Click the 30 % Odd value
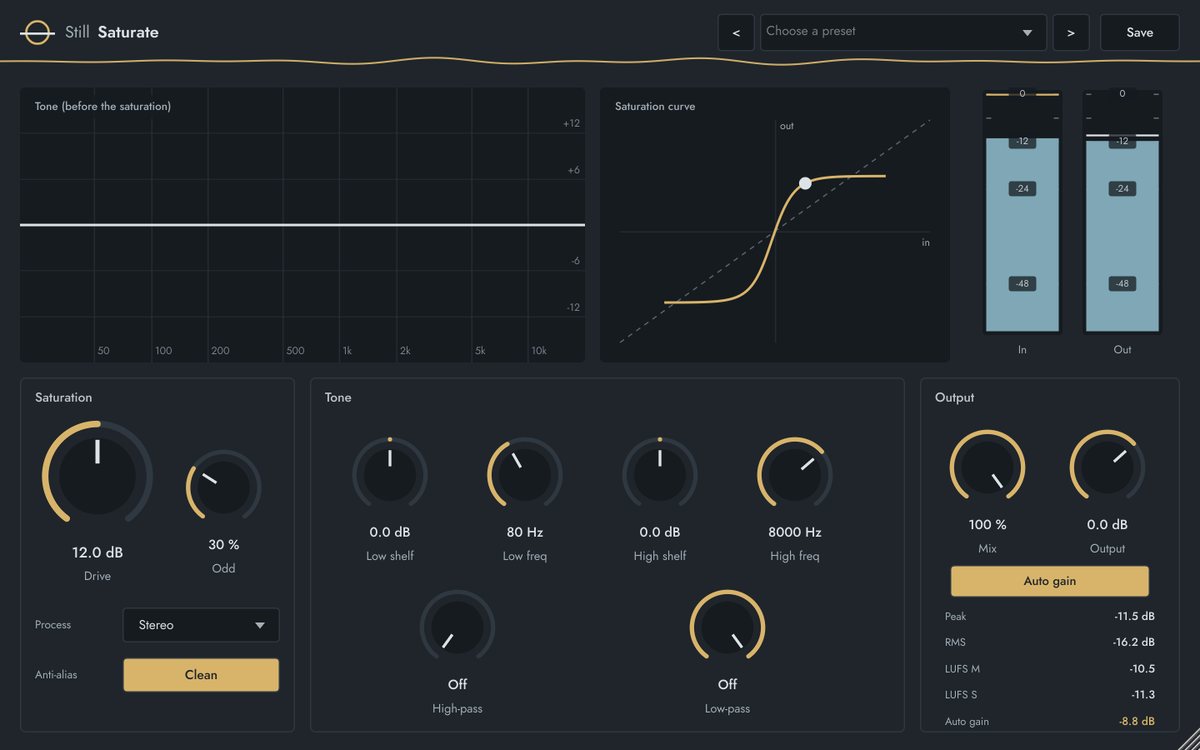 [224, 545]
